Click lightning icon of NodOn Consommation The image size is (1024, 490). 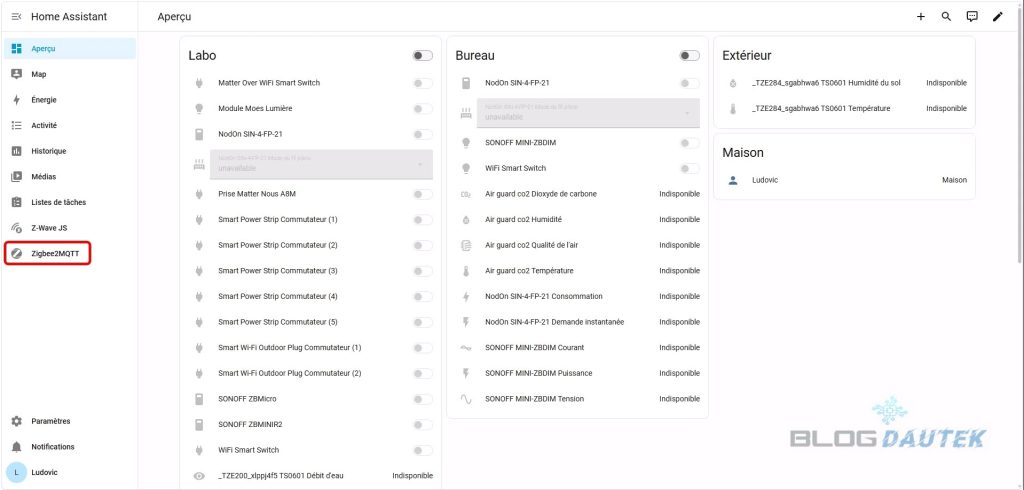pyautogui.click(x=466, y=297)
